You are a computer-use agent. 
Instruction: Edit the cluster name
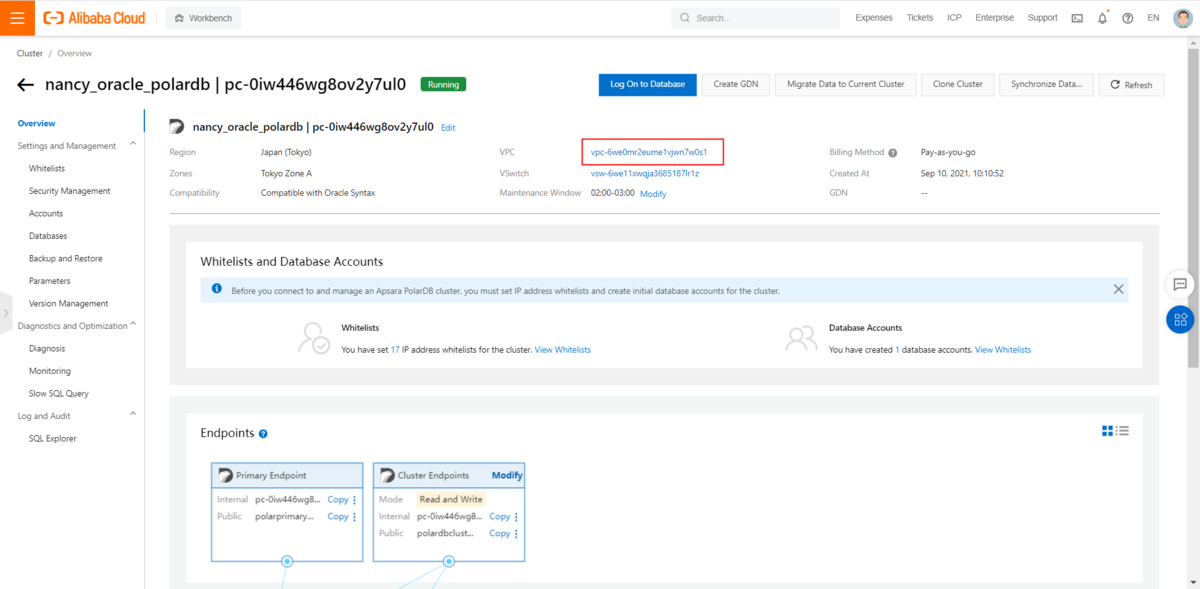[448, 128]
